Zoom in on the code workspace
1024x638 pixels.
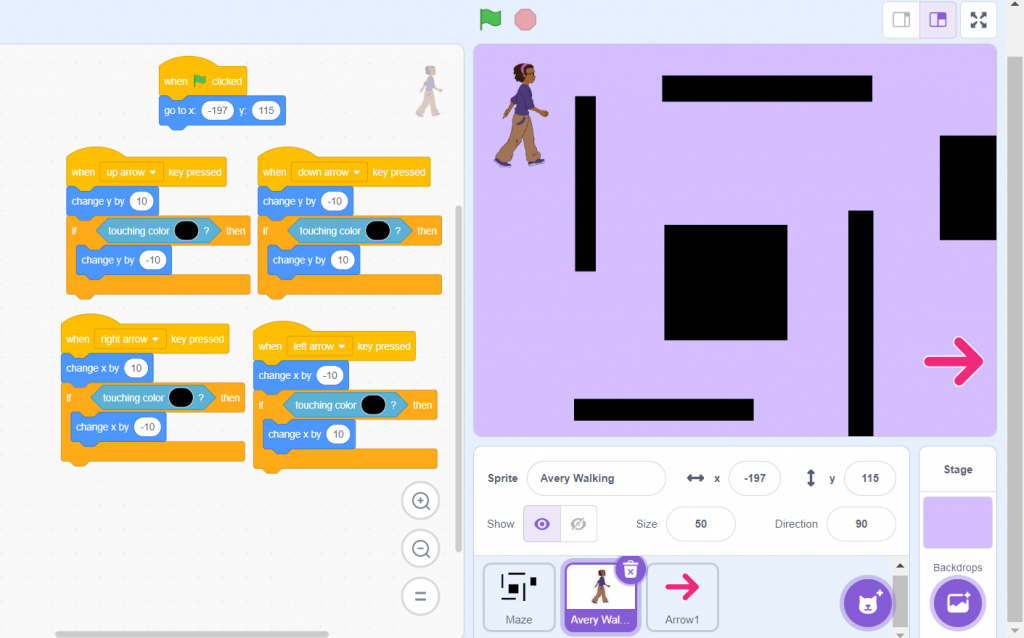[421, 501]
